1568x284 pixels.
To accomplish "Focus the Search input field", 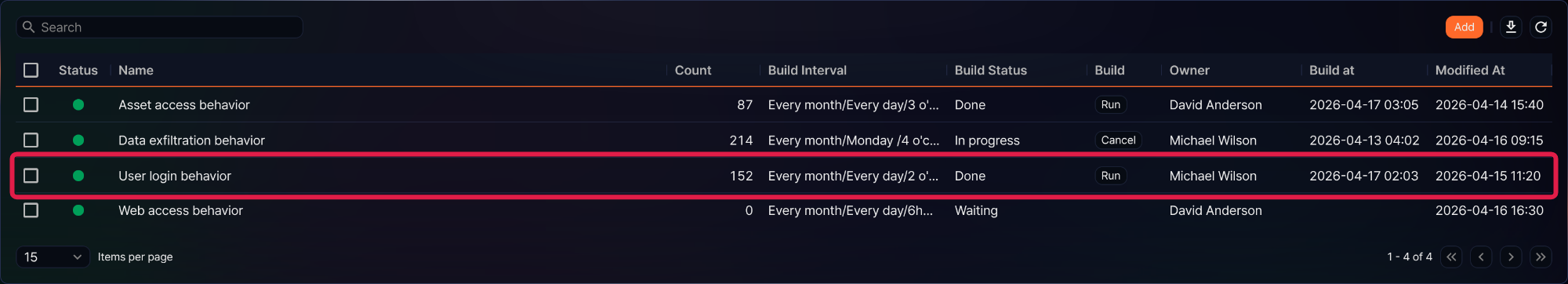I will [160, 27].
